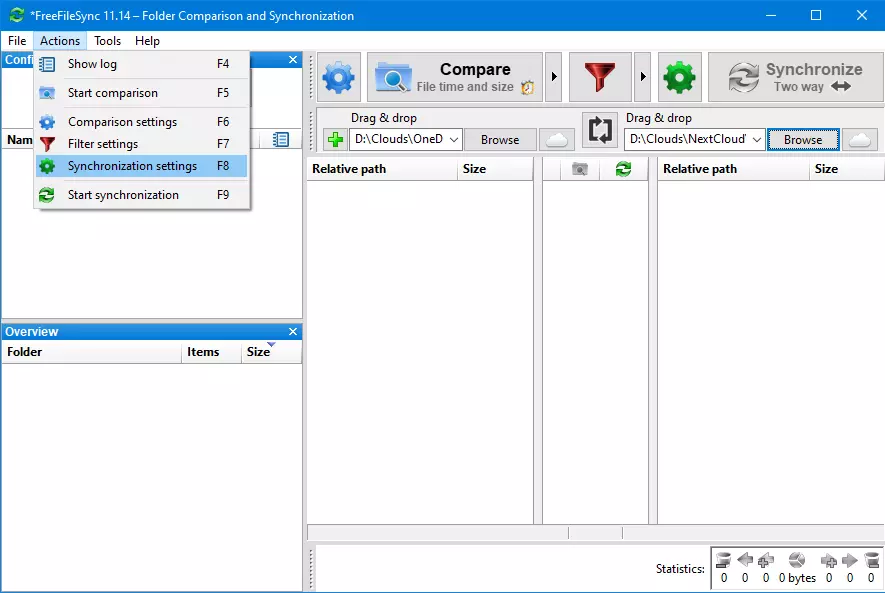Click the left delete statistics icon
Viewport: 885px width, 593px height.
pos(724,560)
